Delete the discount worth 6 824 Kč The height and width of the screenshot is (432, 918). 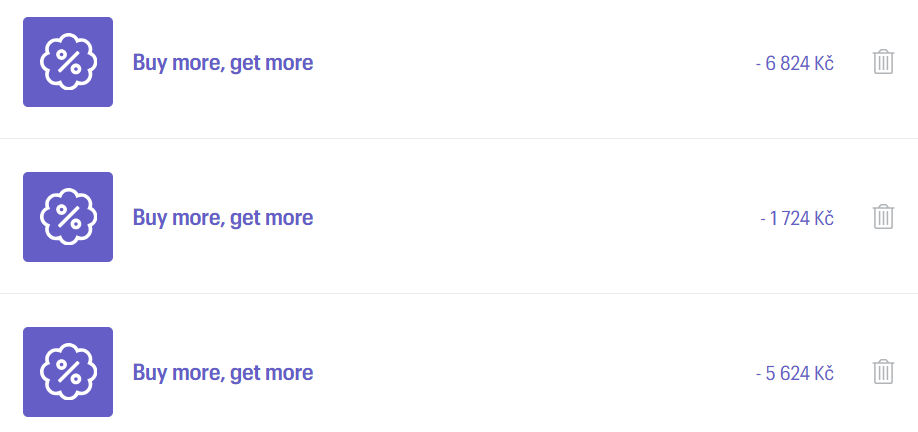click(x=883, y=62)
